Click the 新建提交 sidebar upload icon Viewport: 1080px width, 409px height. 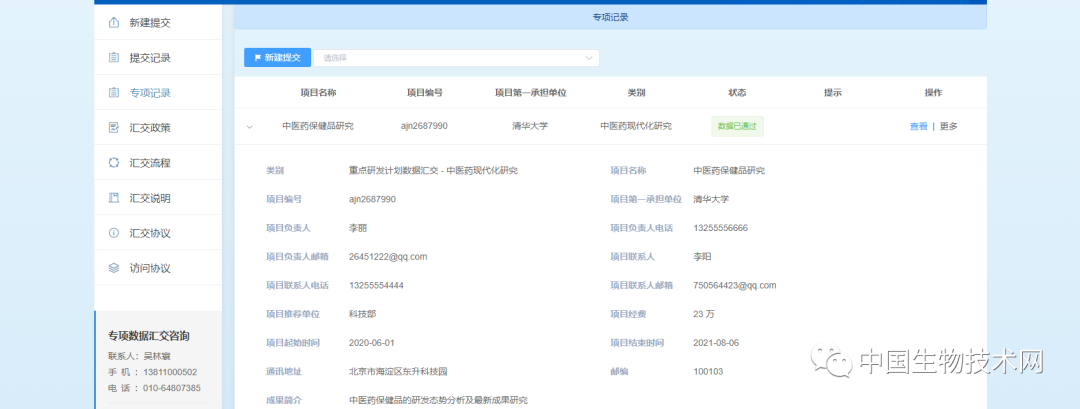[113, 22]
